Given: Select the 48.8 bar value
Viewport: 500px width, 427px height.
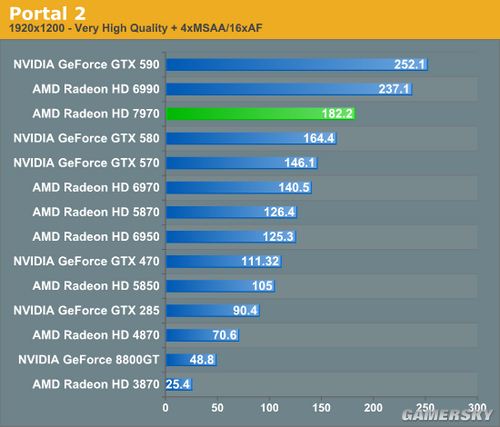Looking at the screenshot, I should (x=202, y=360).
